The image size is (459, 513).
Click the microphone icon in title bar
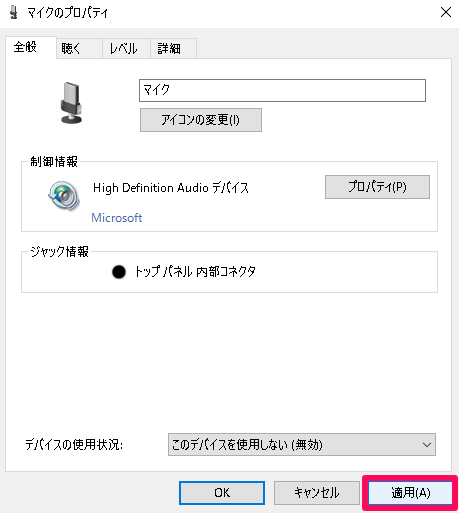(14, 12)
